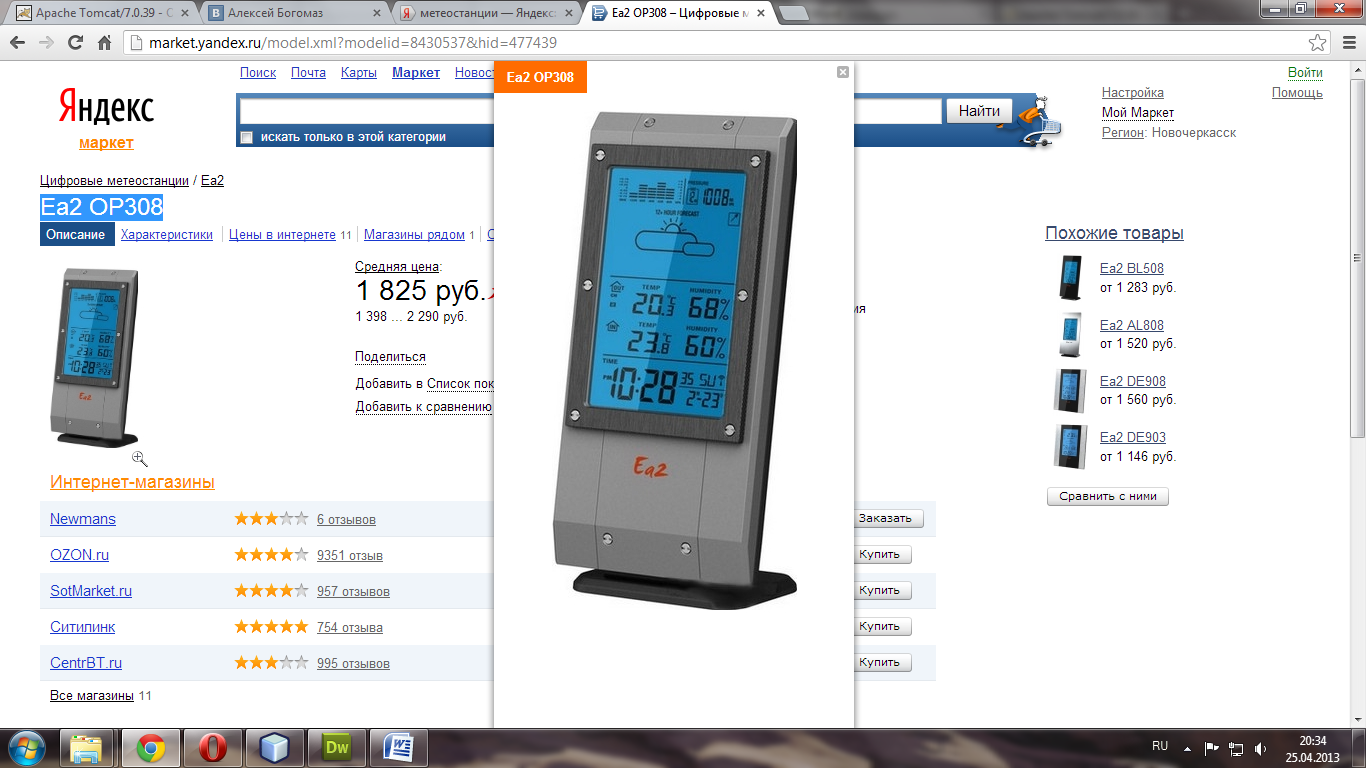
Task: Click Купить button for Ситилинк
Action: click(x=880, y=627)
